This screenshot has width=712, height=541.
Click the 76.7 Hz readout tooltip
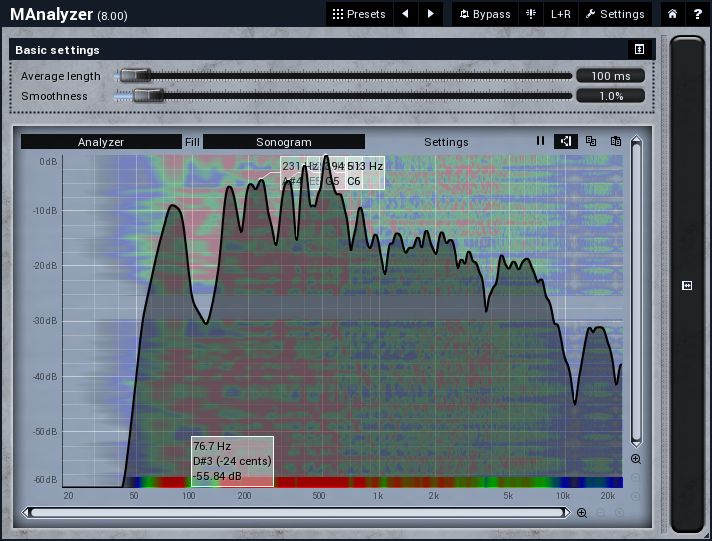232,461
